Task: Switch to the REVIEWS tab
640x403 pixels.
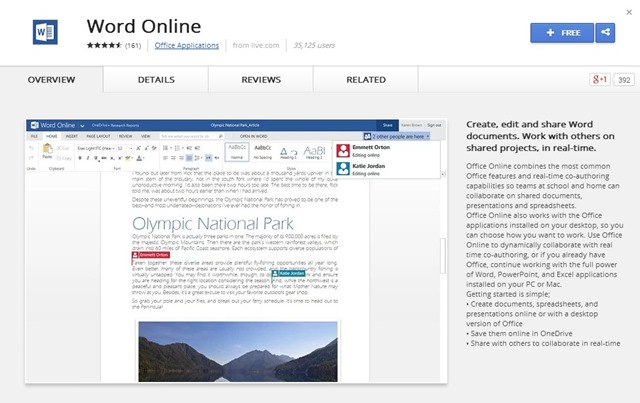Action: [261, 80]
